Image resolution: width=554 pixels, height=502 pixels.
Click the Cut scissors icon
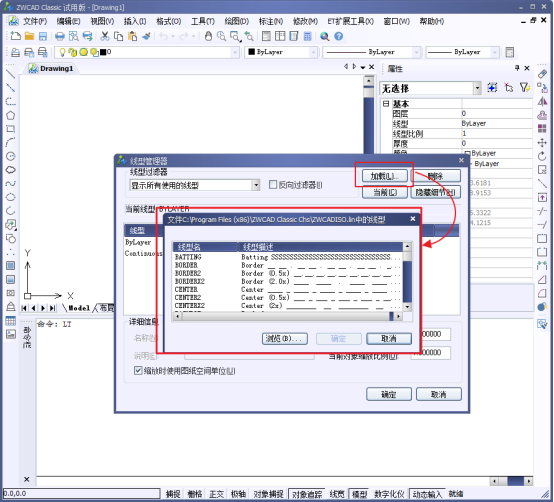point(105,36)
